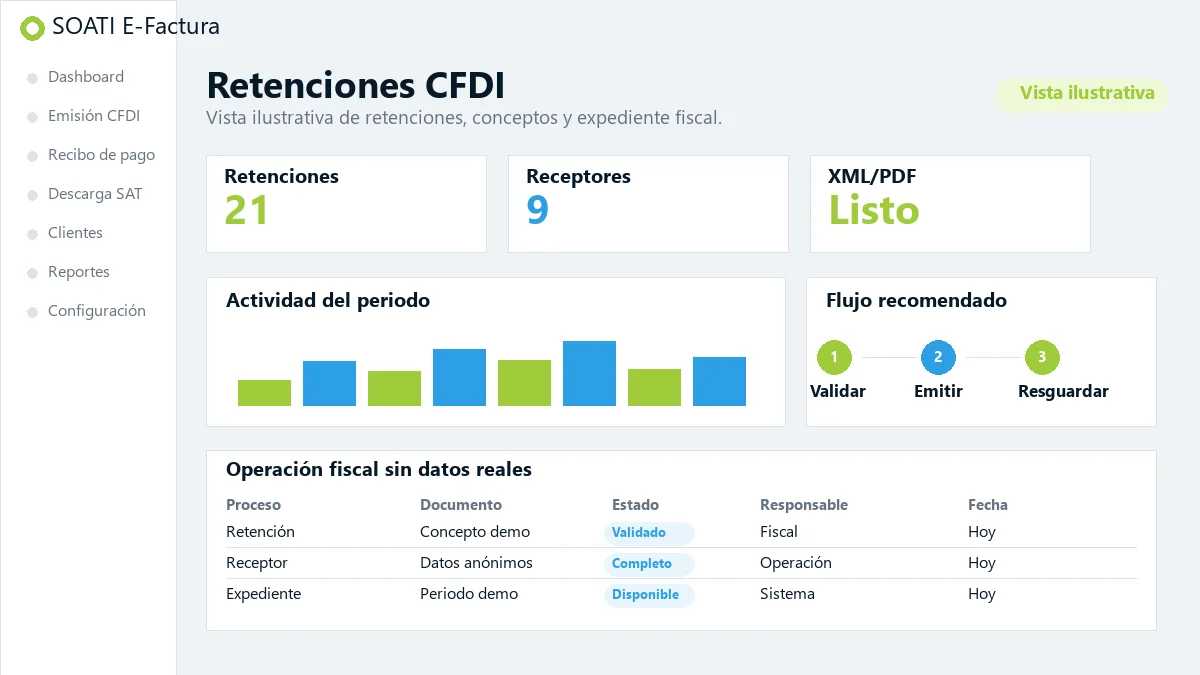Click the Concepto demo document cell
The image size is (1200, 675).
(475, 532)
